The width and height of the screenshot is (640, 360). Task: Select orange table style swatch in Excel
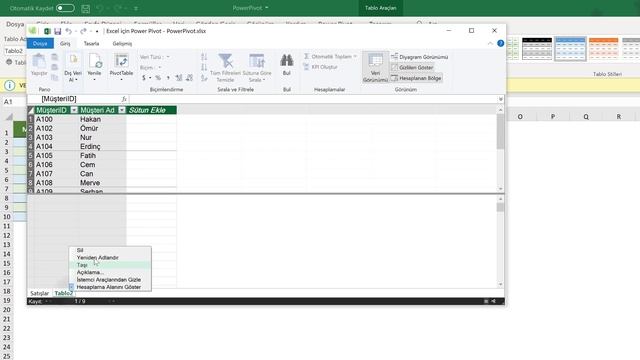click(604, 48)
